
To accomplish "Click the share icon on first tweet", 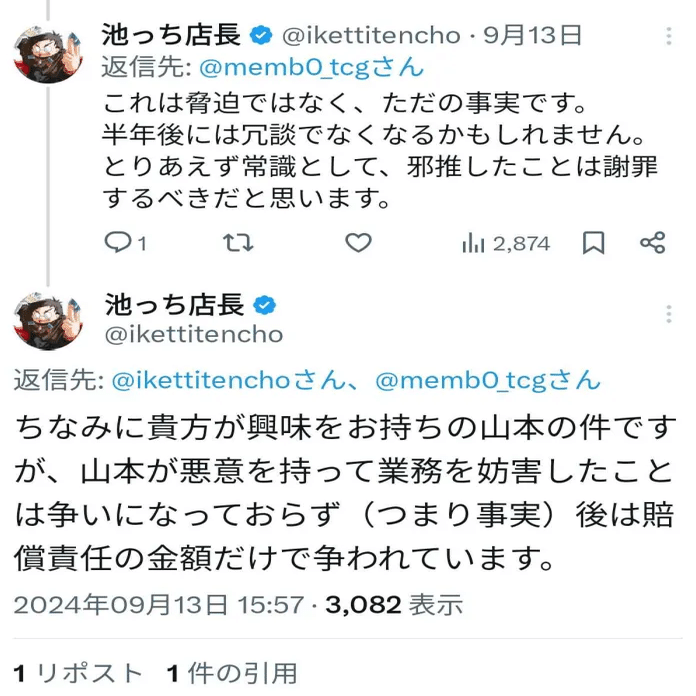I will [652, 243].
